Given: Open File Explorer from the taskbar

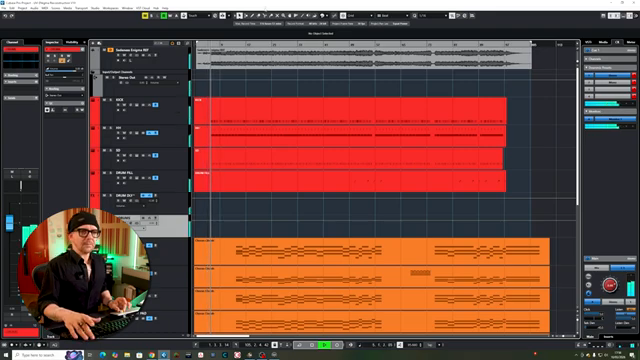Looking at the screenshot, I should 127,355.
